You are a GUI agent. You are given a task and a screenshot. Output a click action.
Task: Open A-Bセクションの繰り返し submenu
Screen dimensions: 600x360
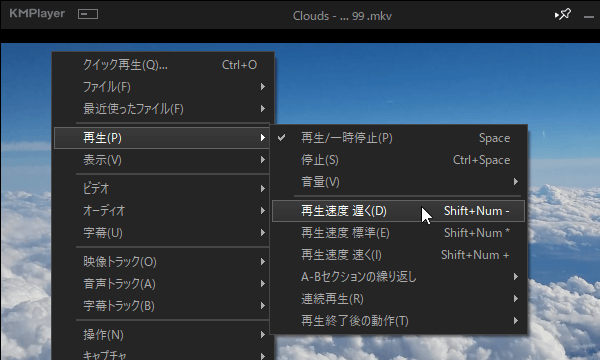(398, 277)
